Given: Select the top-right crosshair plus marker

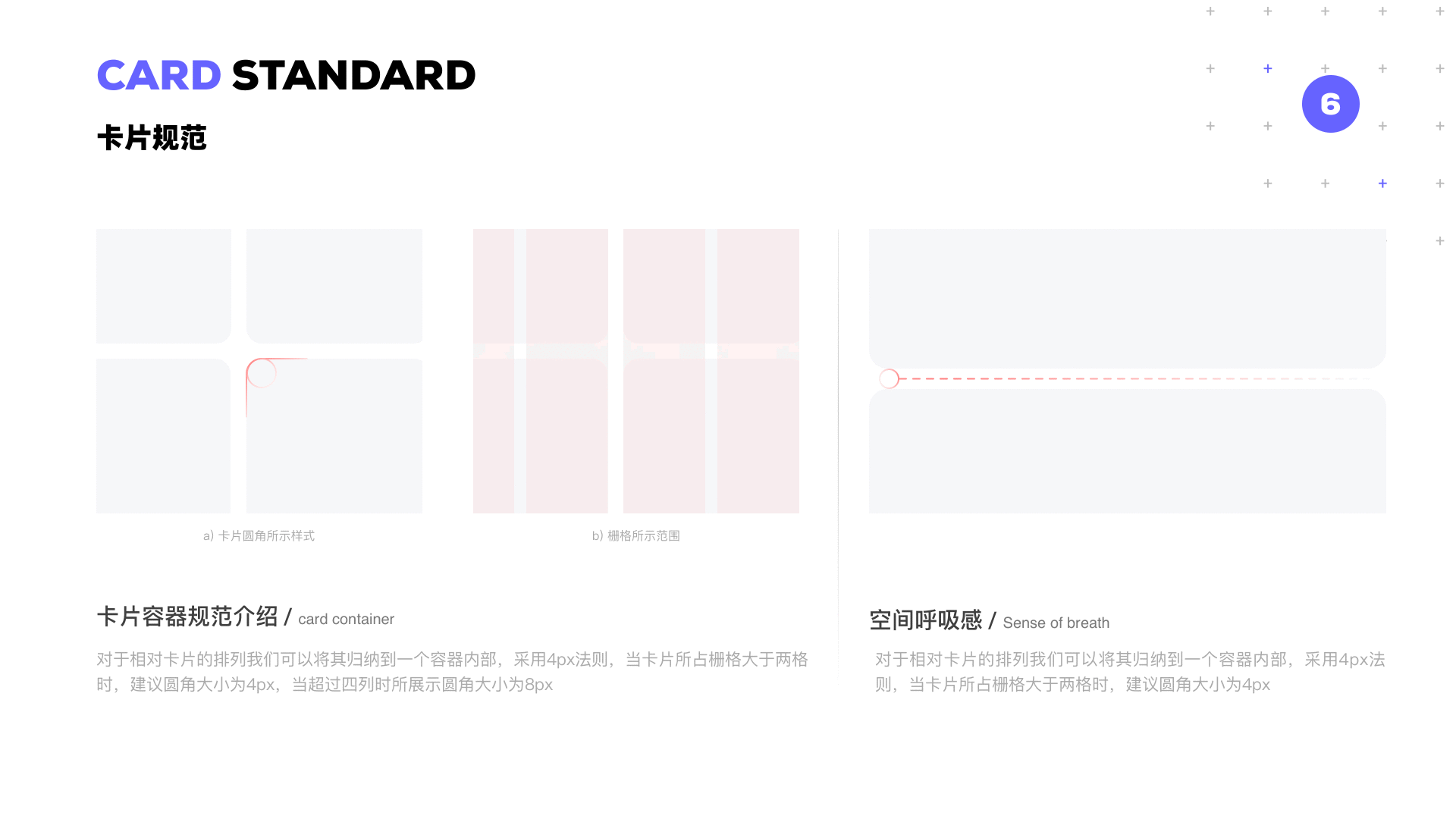Looking at the screenshot, I should coord(1441,11).
